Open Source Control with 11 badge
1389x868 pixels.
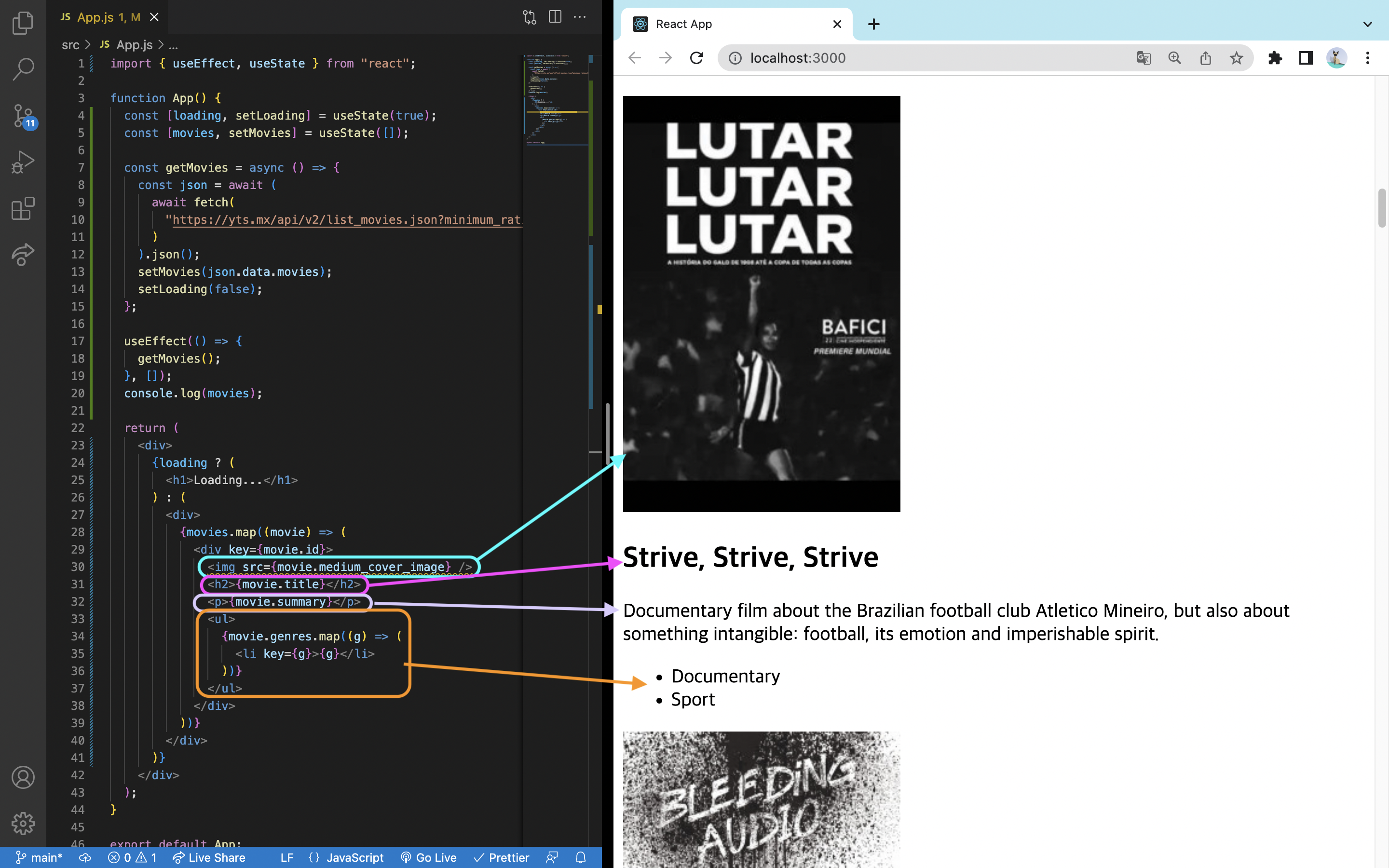pyautogui.click(x=24, y=117)
